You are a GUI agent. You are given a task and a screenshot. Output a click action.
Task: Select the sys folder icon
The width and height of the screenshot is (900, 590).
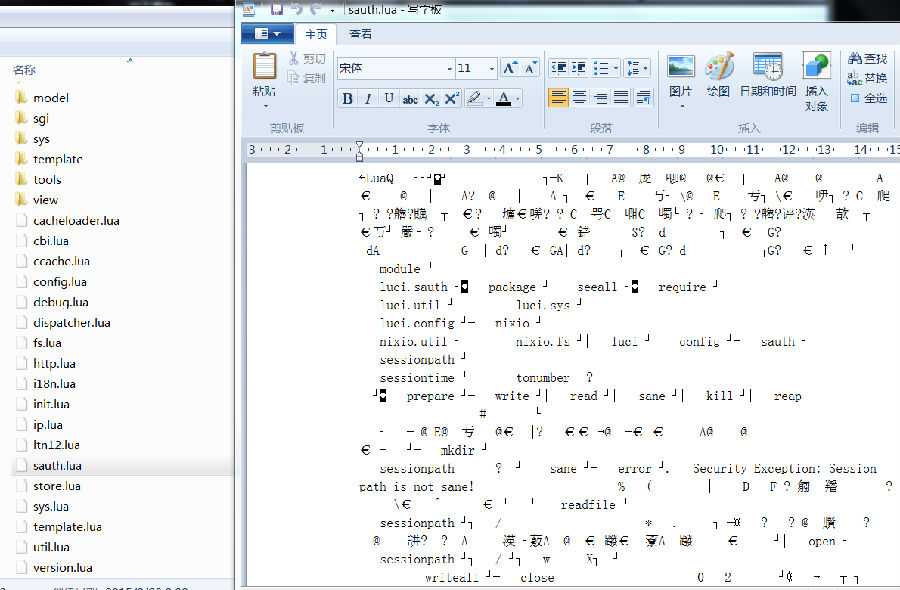pyautogui.click(x=21, y=138)
